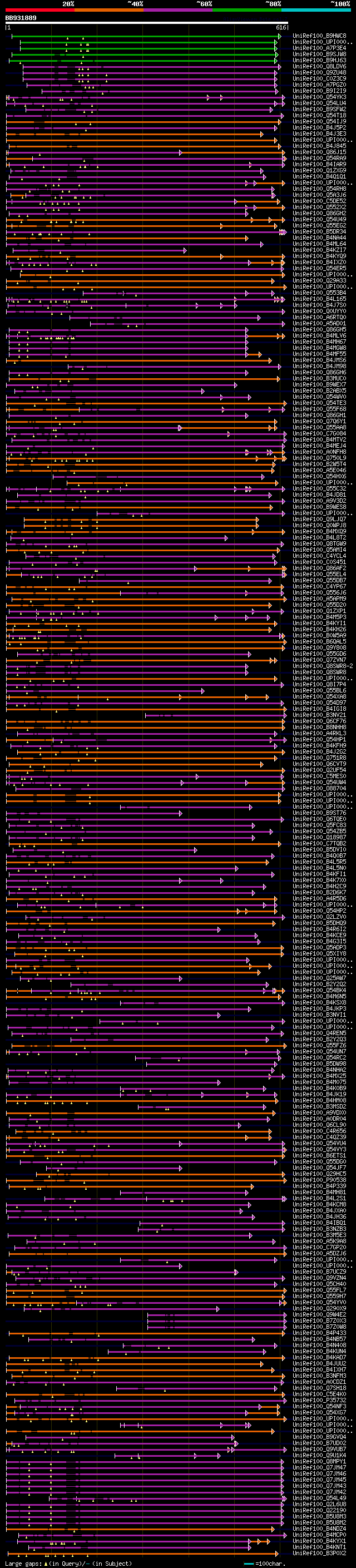Click the label UniRef100_C5MES0
The image size is (356, 1568).
coord(319,776)
